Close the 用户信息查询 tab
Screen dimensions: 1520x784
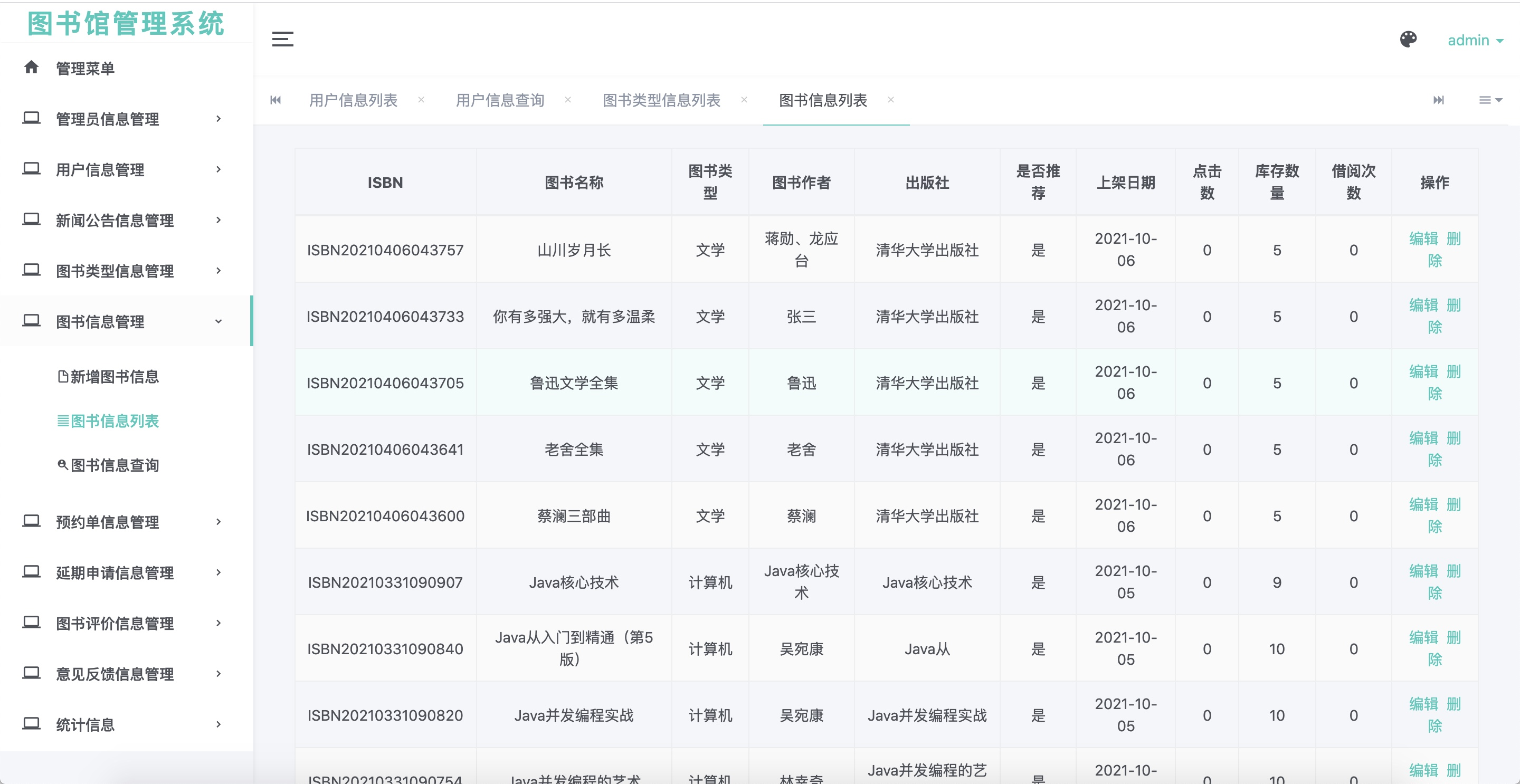[568, 100]
